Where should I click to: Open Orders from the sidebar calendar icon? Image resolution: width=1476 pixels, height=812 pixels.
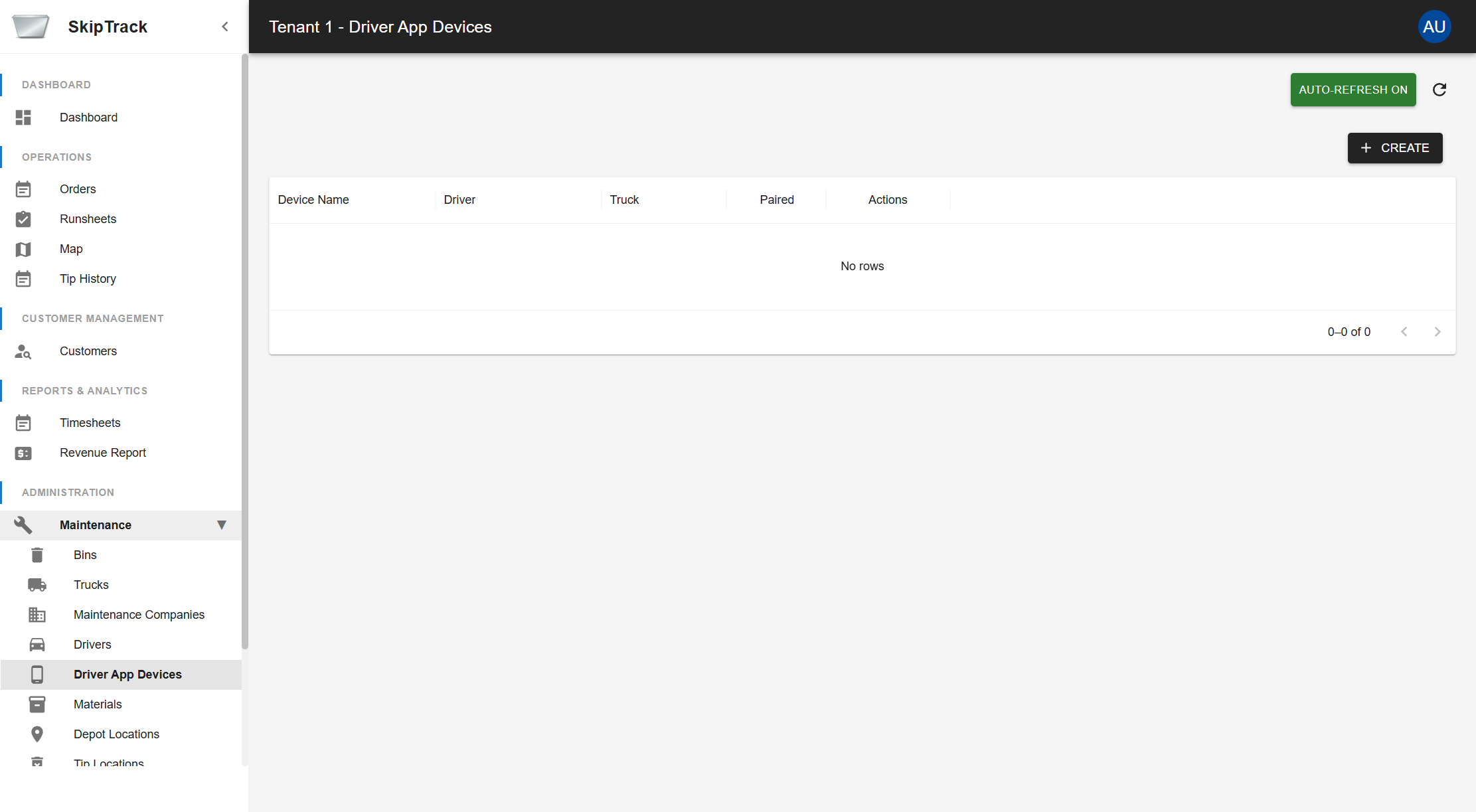tap(23, 189)
